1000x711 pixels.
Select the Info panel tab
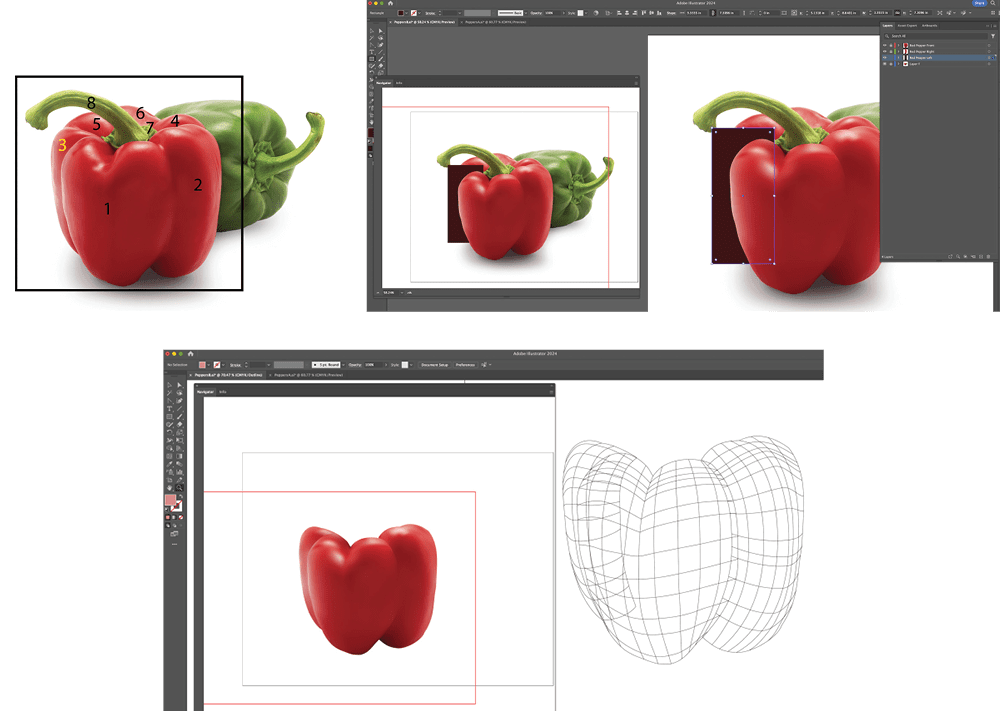click(x=223, y=391)
